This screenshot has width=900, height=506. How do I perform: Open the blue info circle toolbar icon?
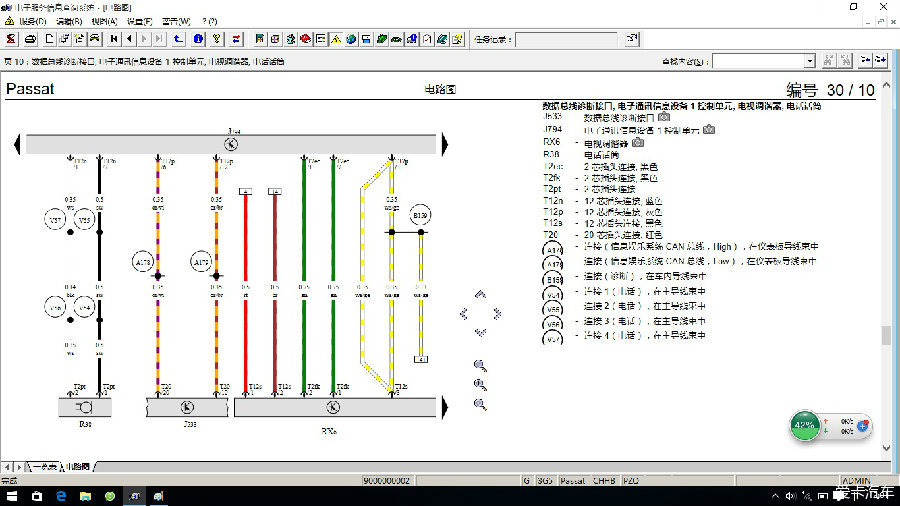[198, 39]
